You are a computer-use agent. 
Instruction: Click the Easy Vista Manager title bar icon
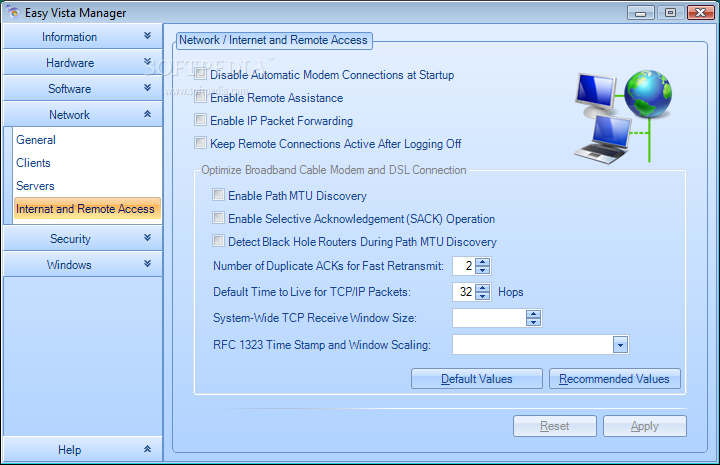pos(14,12)
